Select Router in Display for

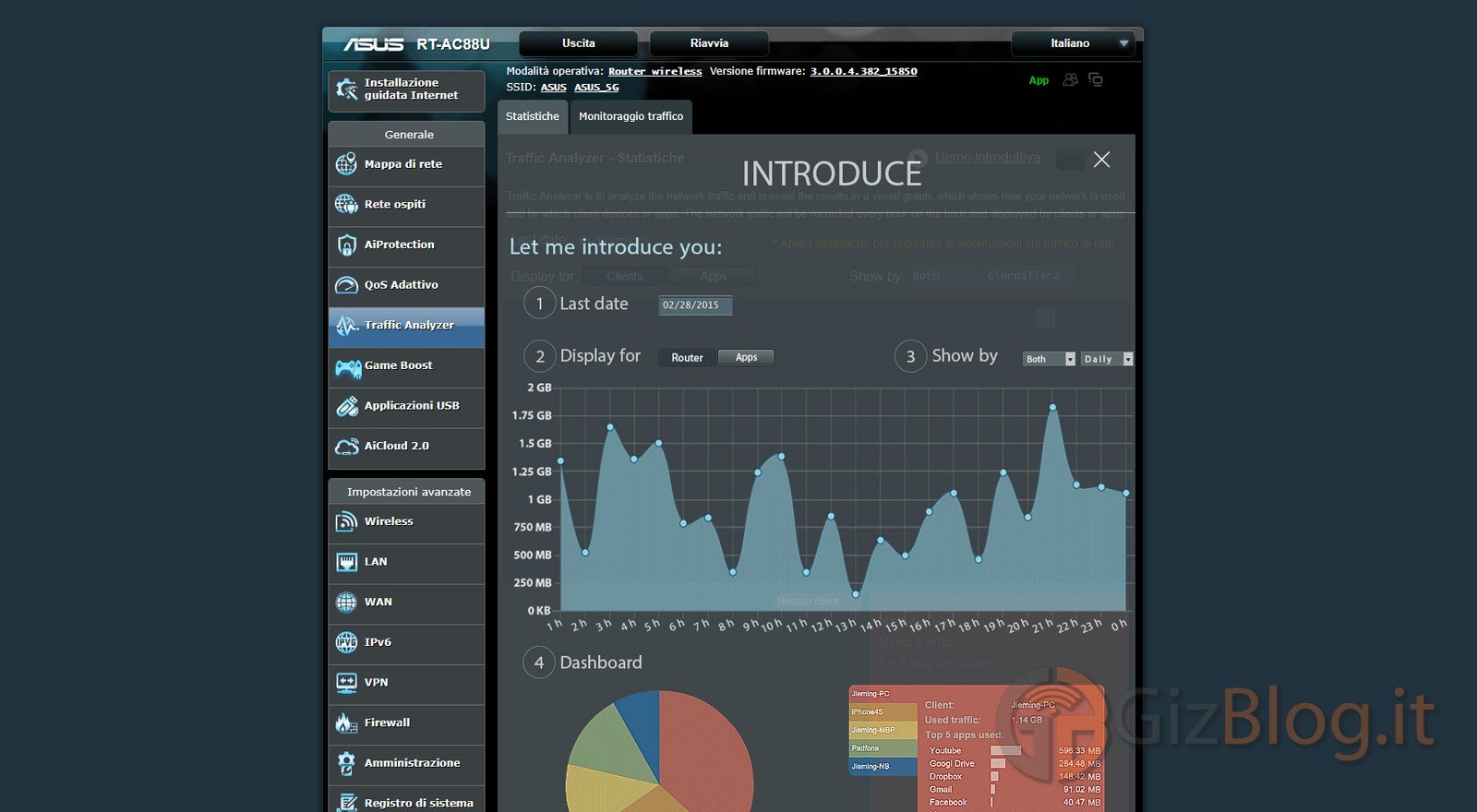(687, 358)
